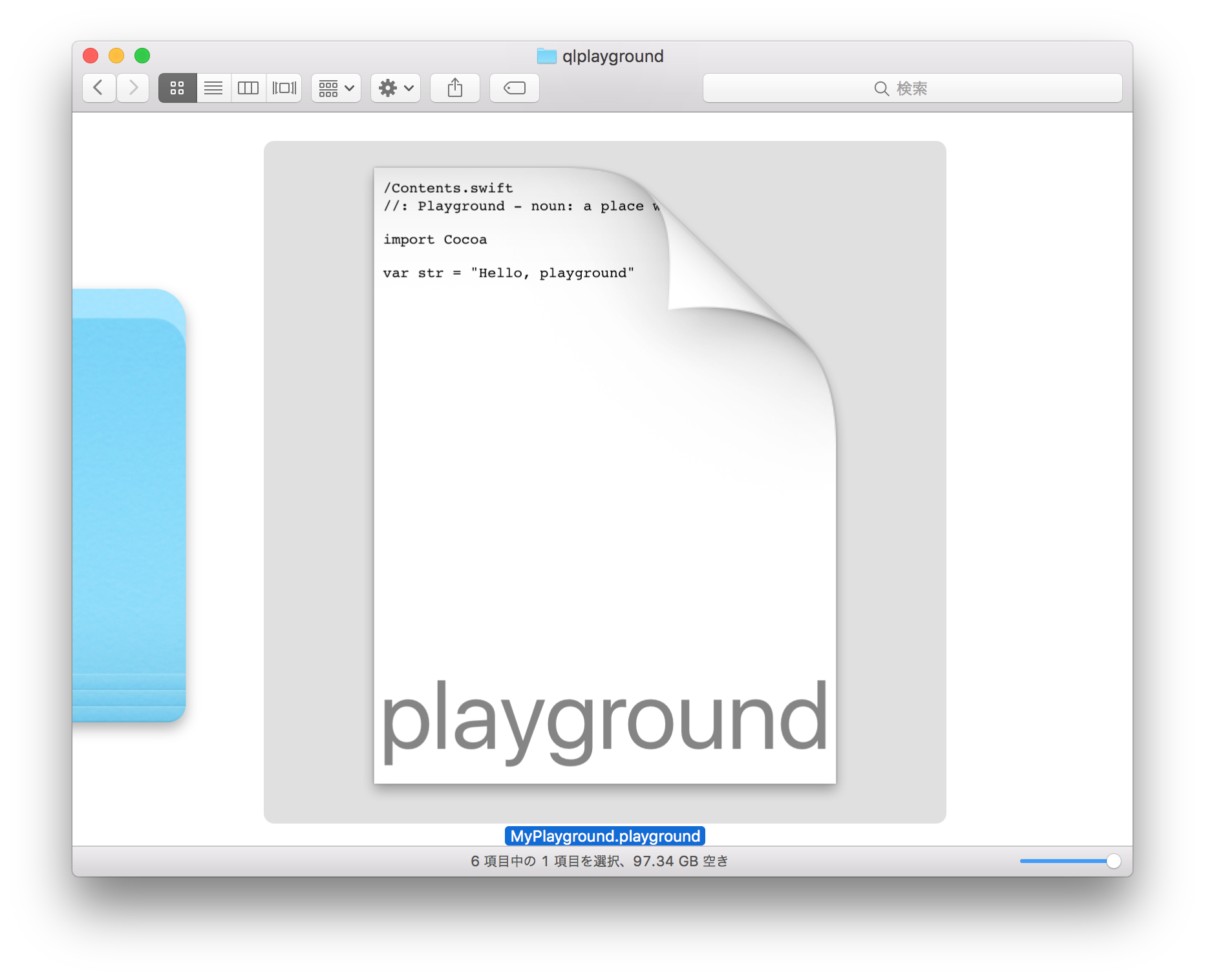Click the Edit Tags button
This screenshot has width=1205, height=980.
click(515, 88)
